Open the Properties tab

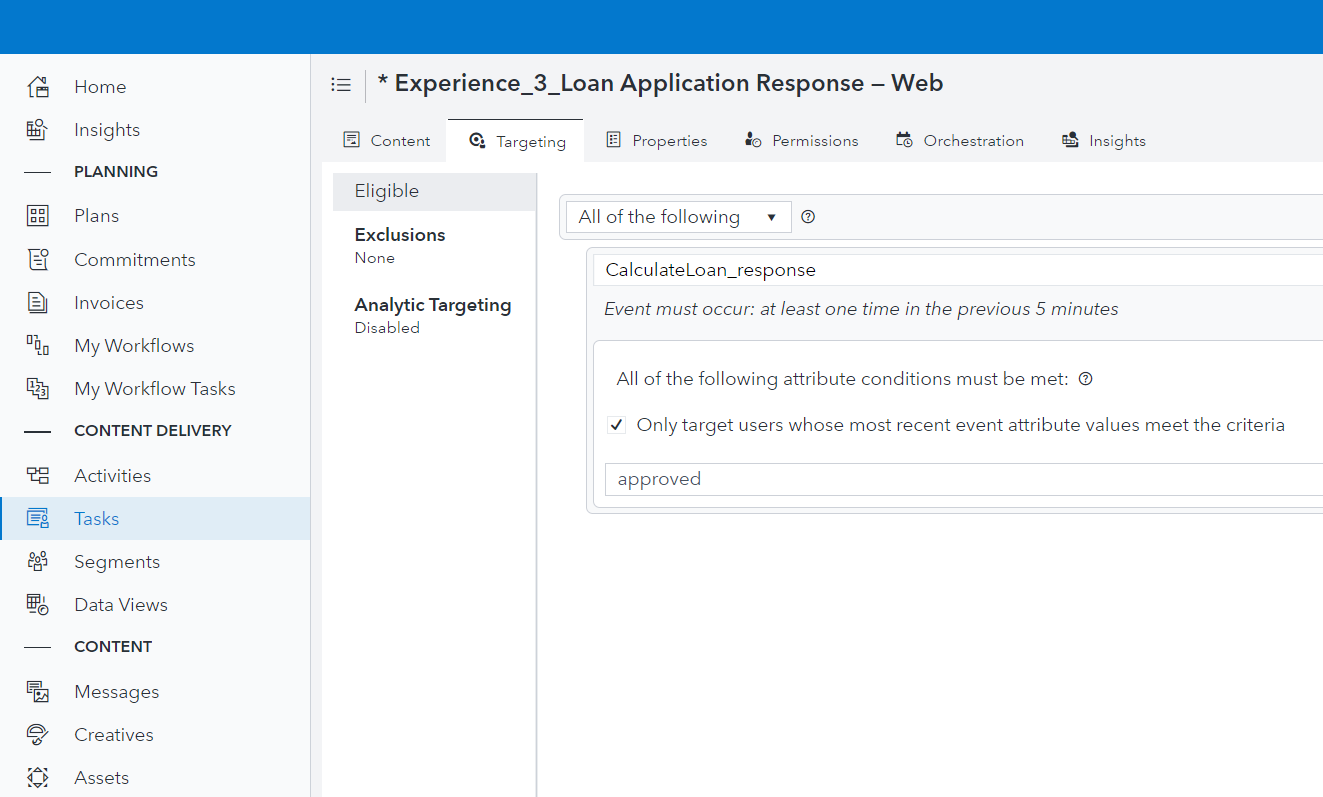pos(656,140)
